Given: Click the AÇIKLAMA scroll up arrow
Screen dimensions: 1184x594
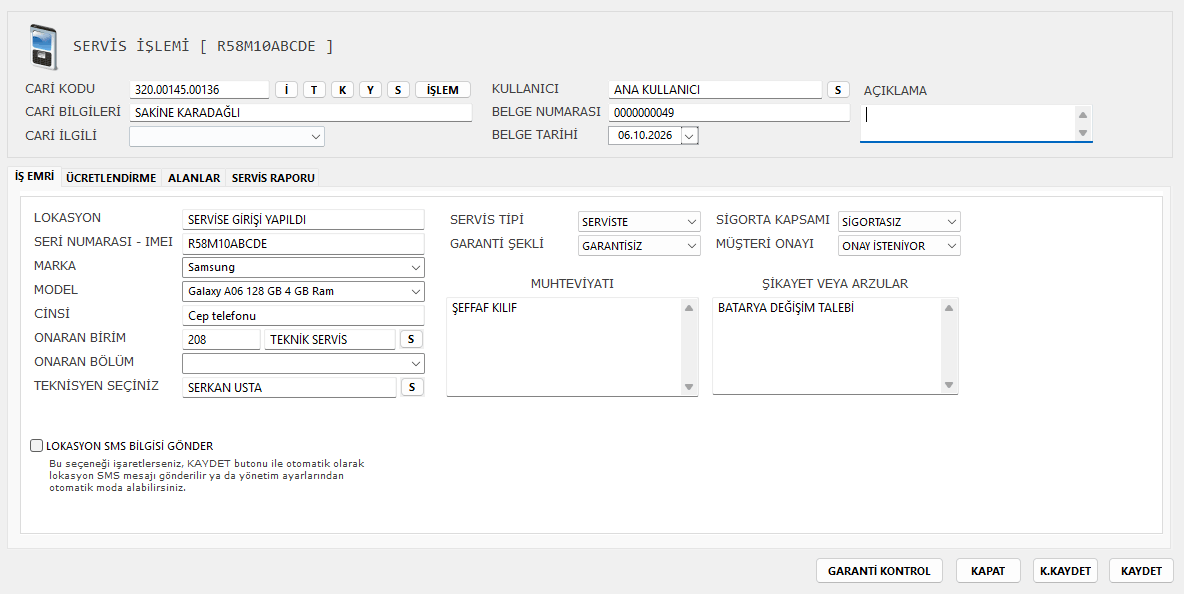Looking at the screenshot, I should click(x=1083, y=115).
